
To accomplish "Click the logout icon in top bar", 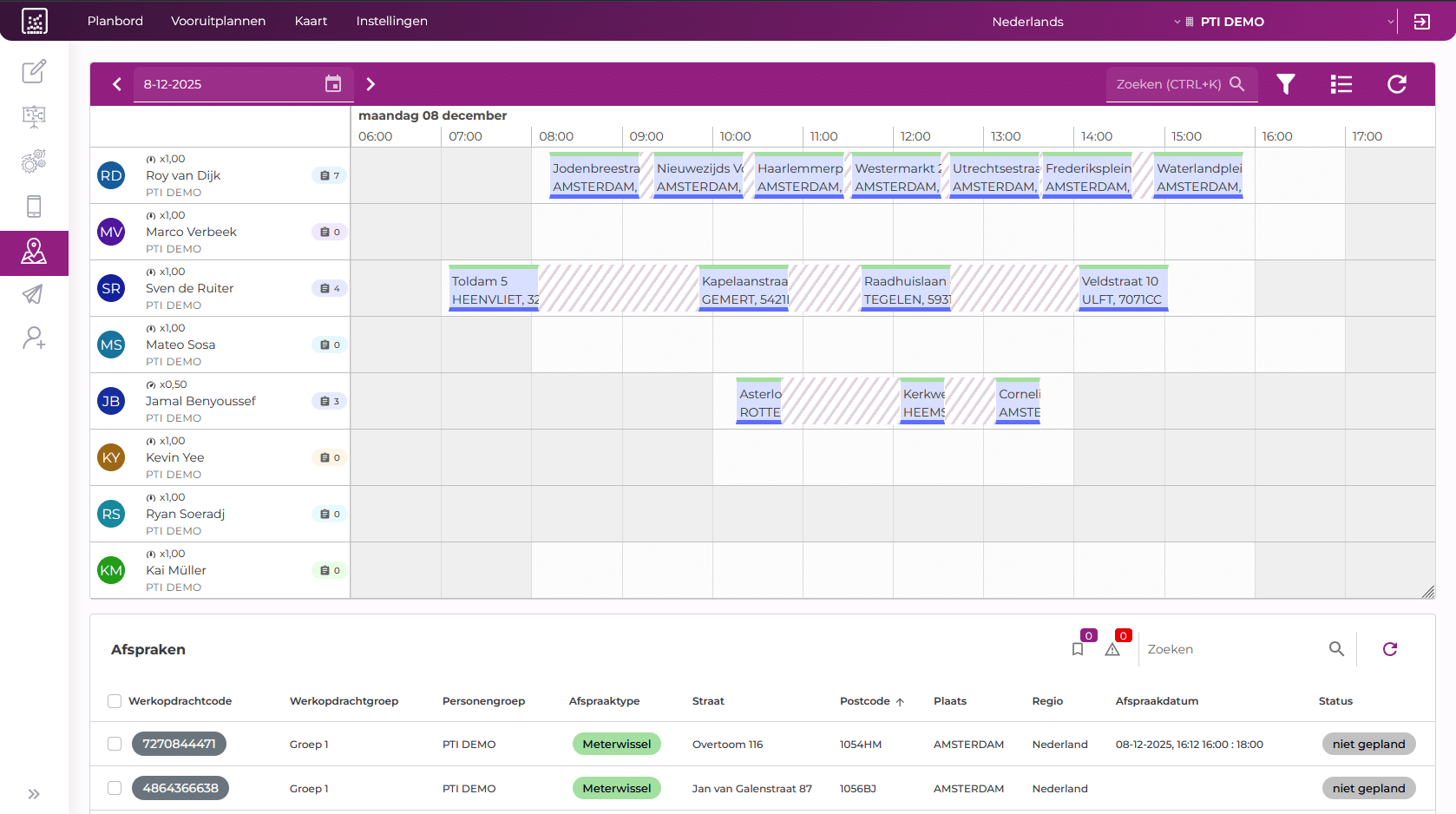I will click(1422, 22).
